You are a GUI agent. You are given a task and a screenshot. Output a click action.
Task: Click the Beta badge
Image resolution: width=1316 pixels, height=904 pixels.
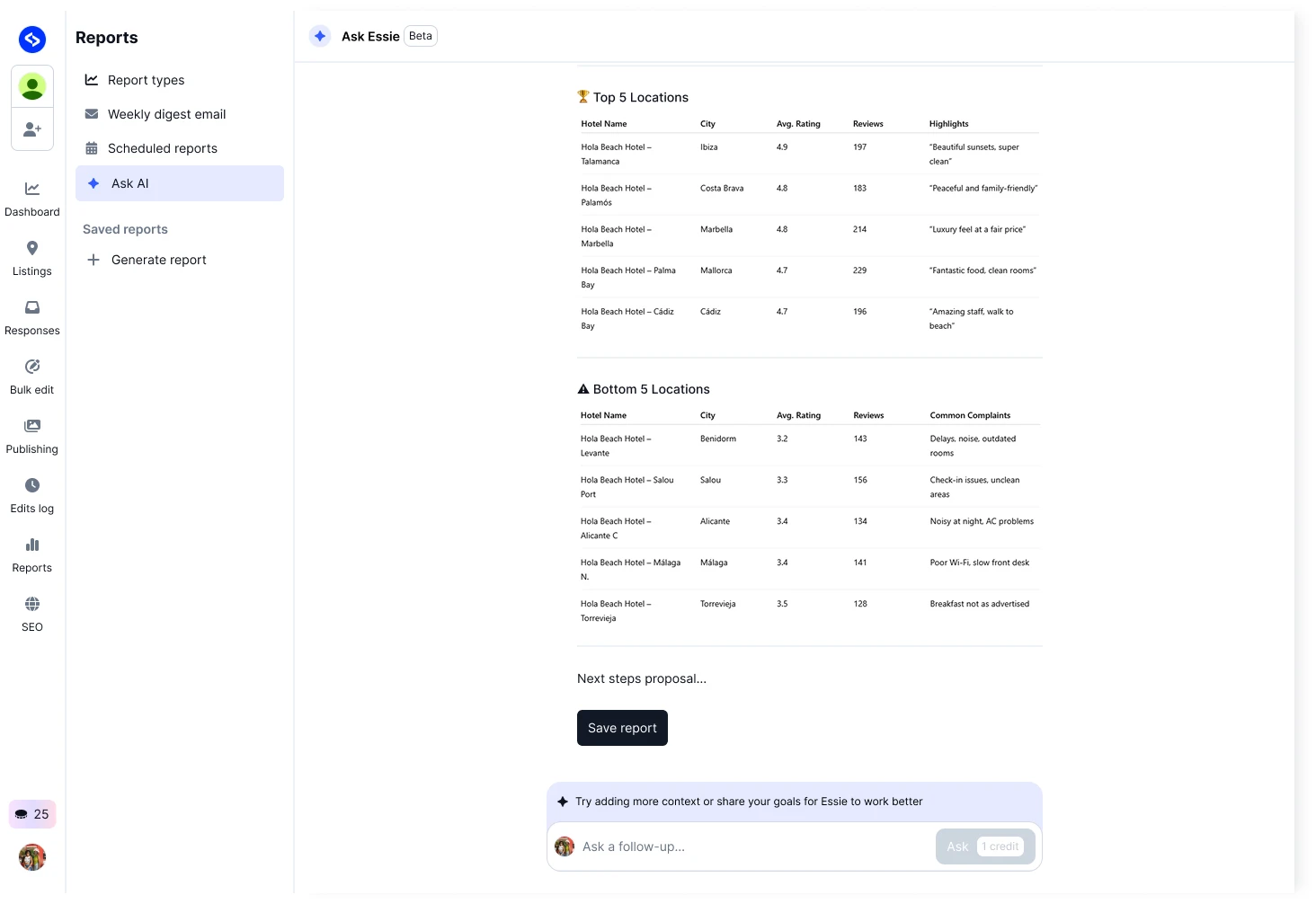(421, 36)
